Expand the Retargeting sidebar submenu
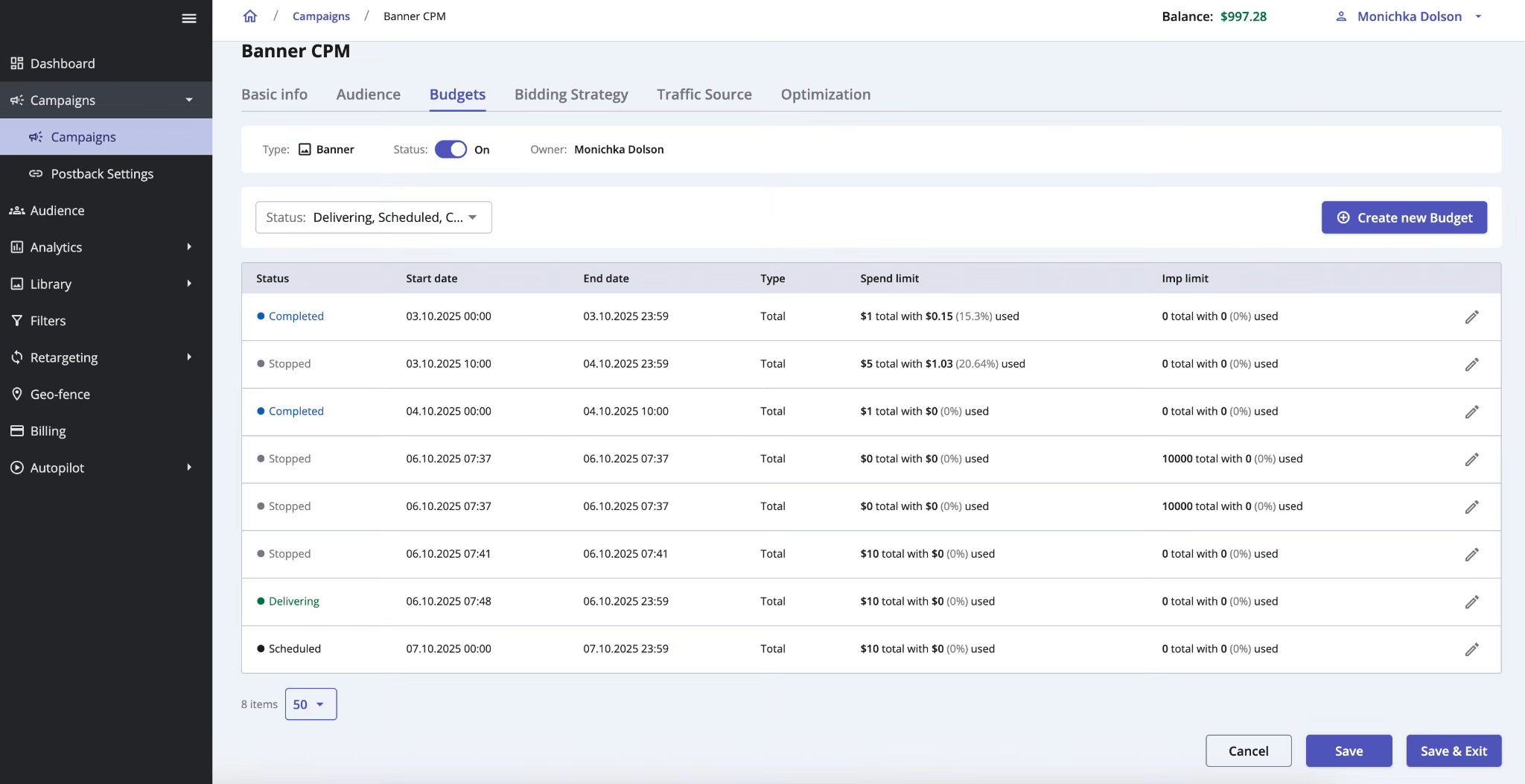Screen dimensions: 1525x784 [189, 357]
